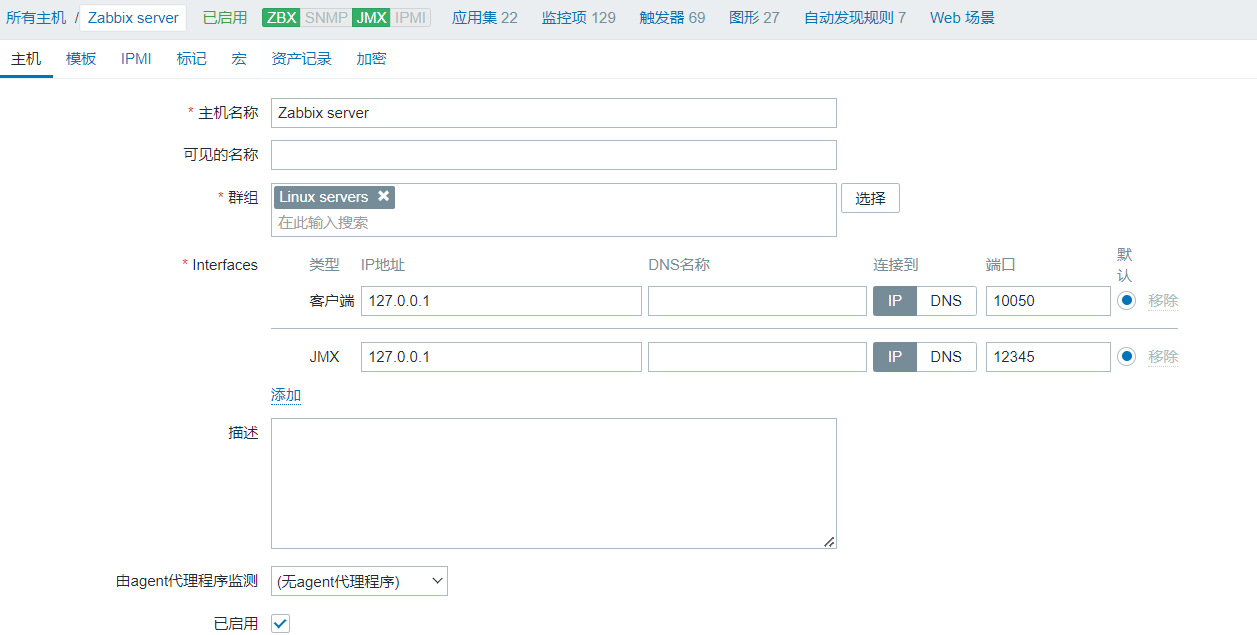
Task: Click the JMX availability indicator
Action: click(x=371, y=18)
